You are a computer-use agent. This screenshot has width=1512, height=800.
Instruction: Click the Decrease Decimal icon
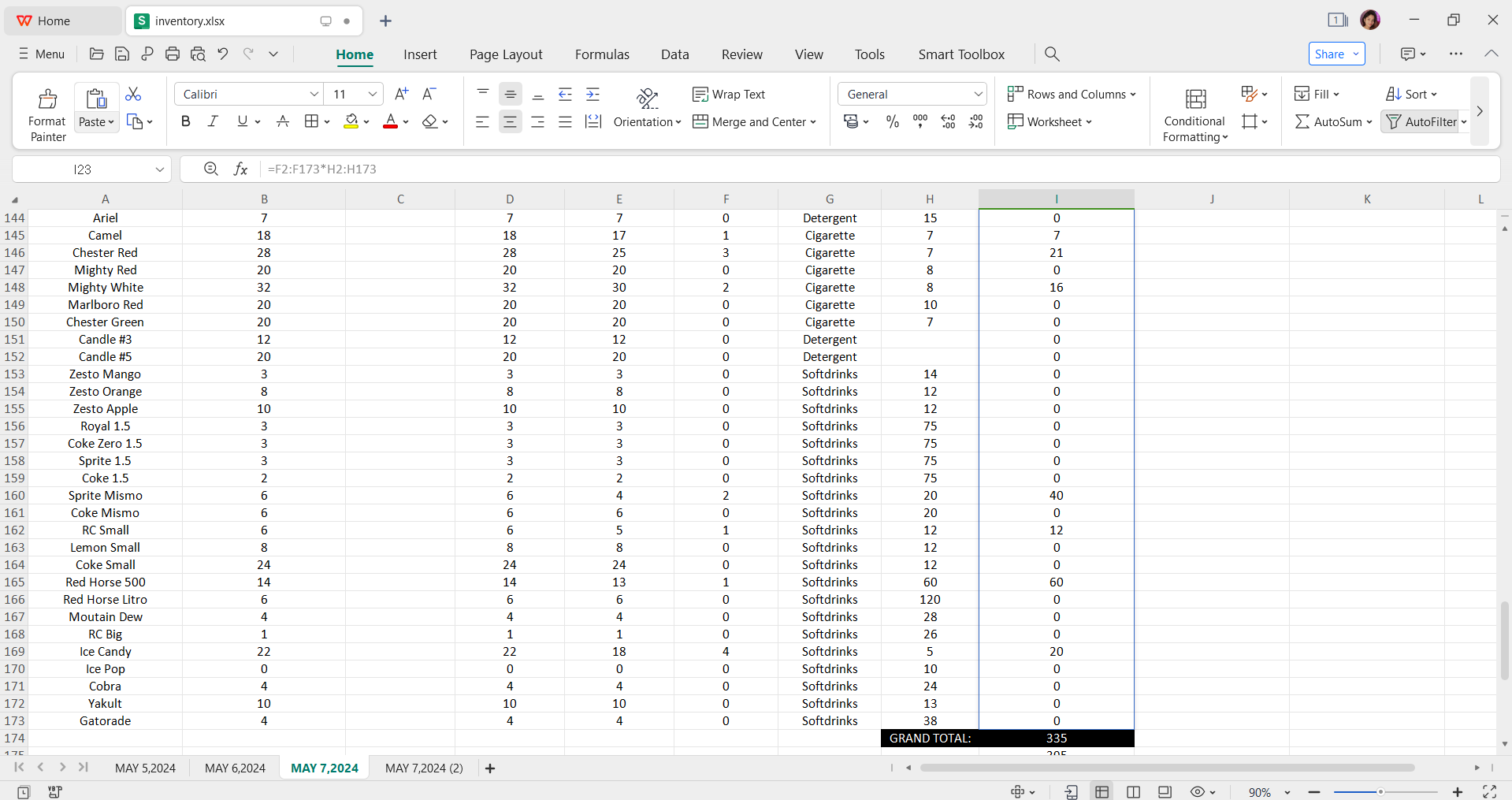975,121
